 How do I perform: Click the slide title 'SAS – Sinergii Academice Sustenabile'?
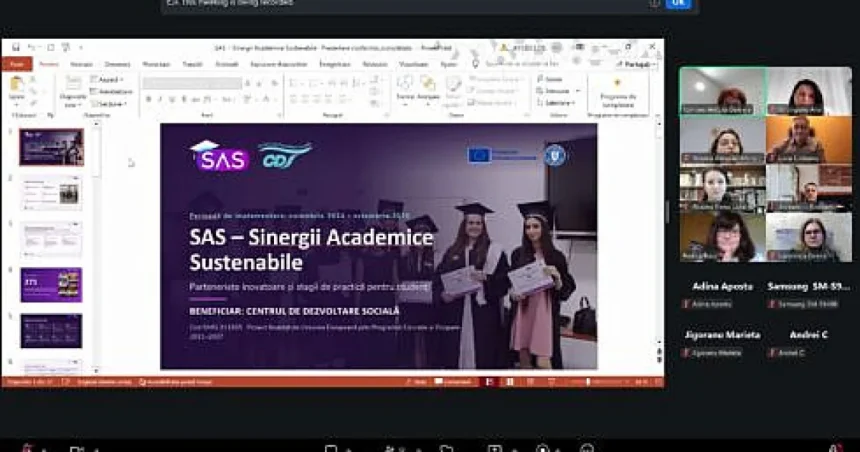coord(312,250)
